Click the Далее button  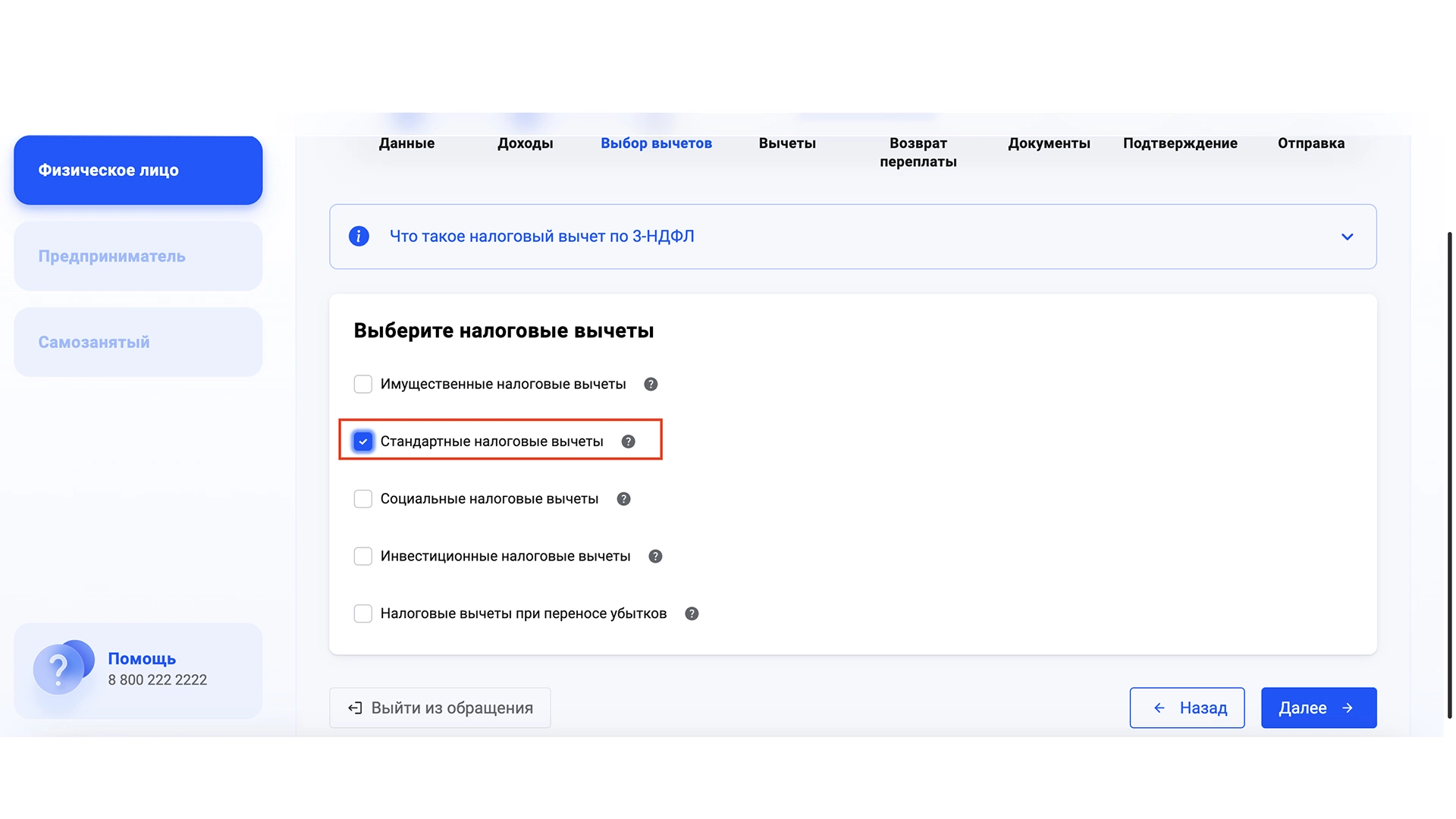click(1319, 708)
